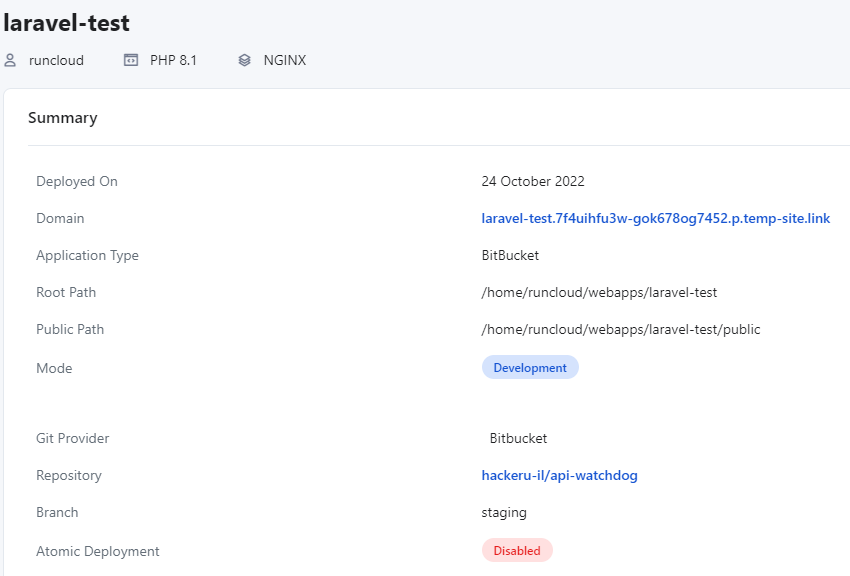Click the Development mode badge

[x=530, y=368]
